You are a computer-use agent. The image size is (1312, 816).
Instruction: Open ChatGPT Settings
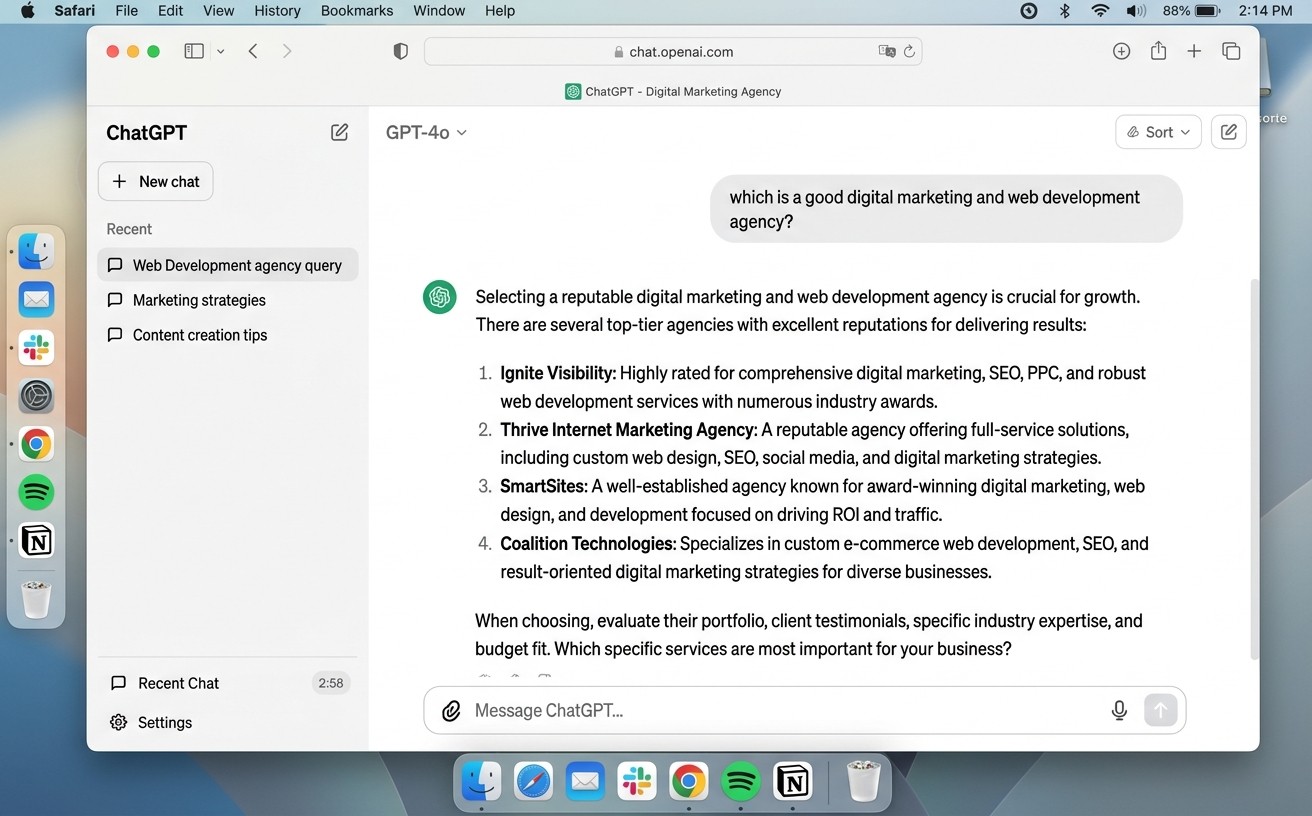pyautogui.click(x=151, y=722)
